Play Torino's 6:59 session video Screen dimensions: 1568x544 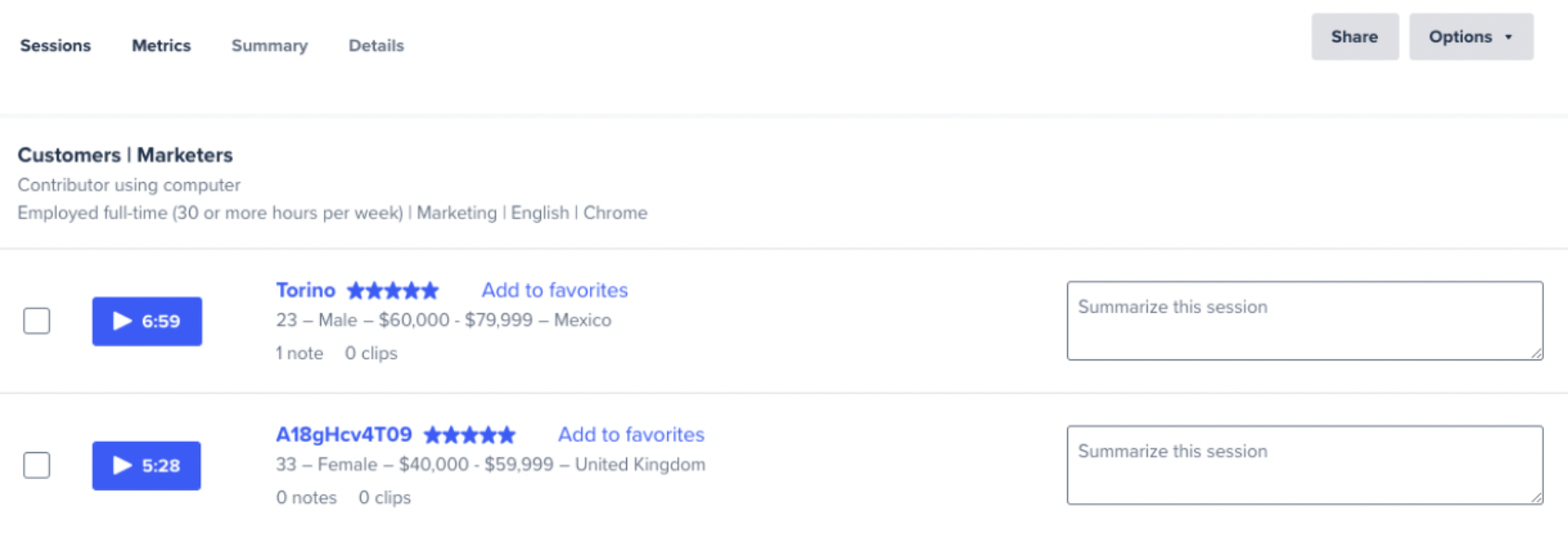(147, 321)
